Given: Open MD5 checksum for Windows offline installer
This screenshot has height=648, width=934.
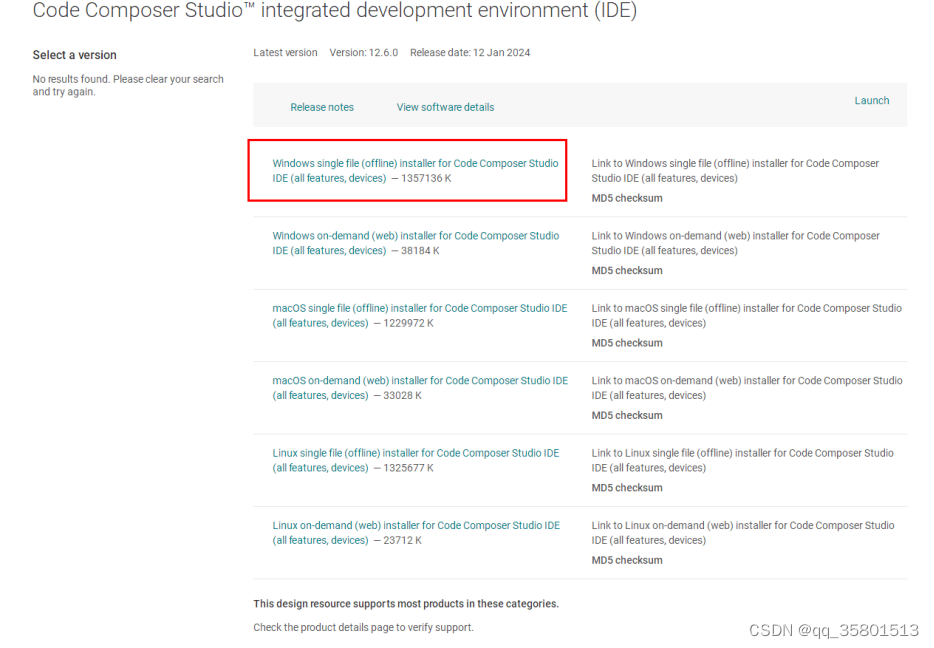Looking at the screenshot, I should tap(627, 198).
